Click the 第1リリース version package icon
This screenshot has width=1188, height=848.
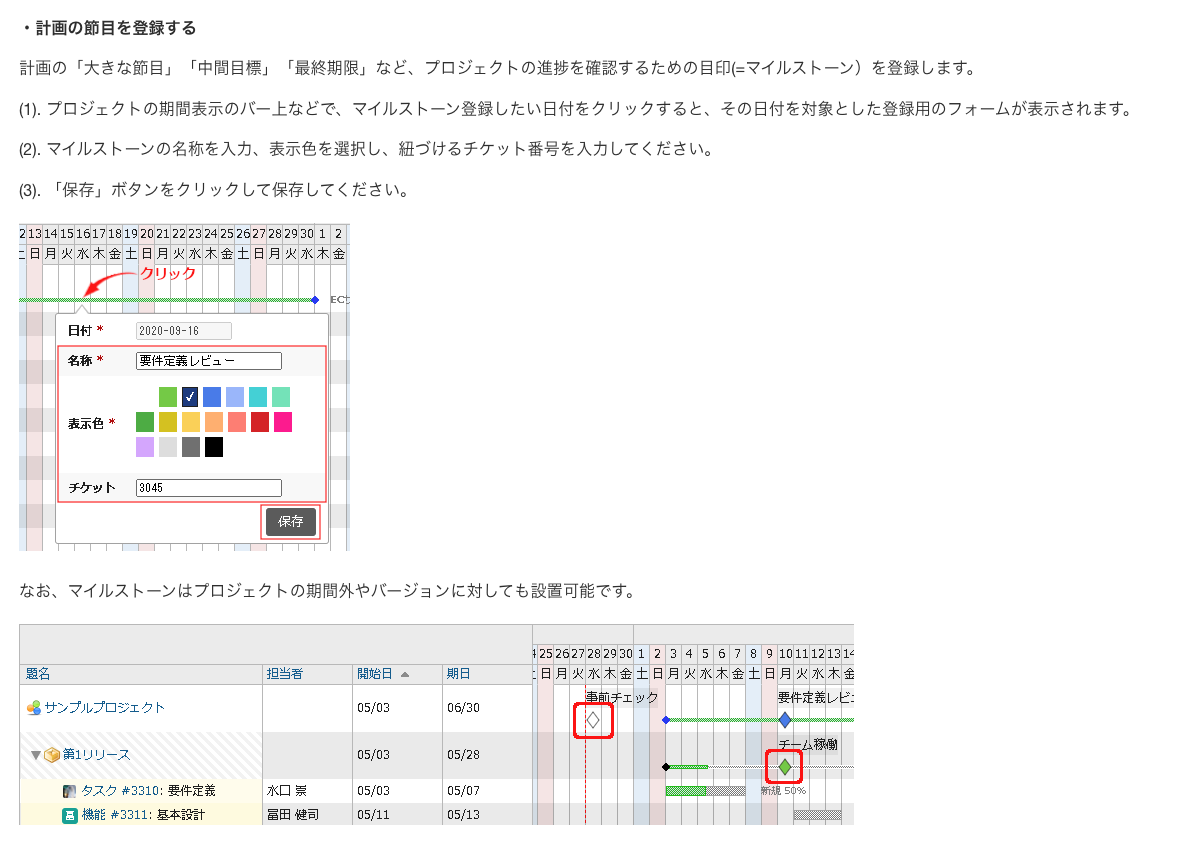coord(51,755)
